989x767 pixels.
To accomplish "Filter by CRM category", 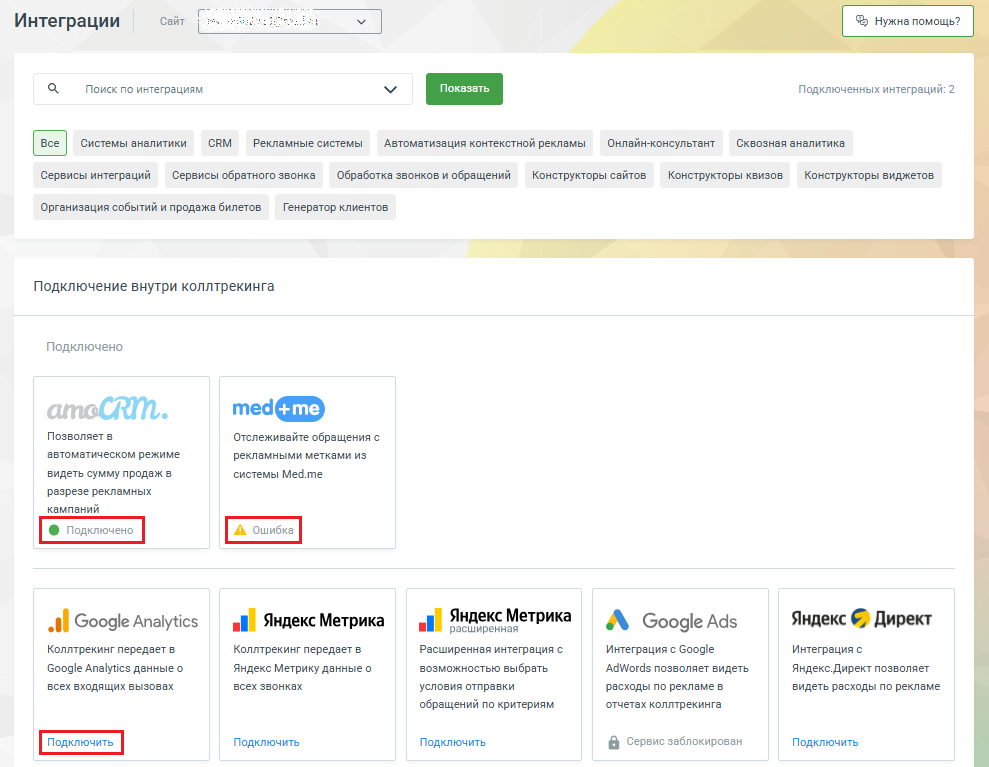I will [x=220, y=143].
